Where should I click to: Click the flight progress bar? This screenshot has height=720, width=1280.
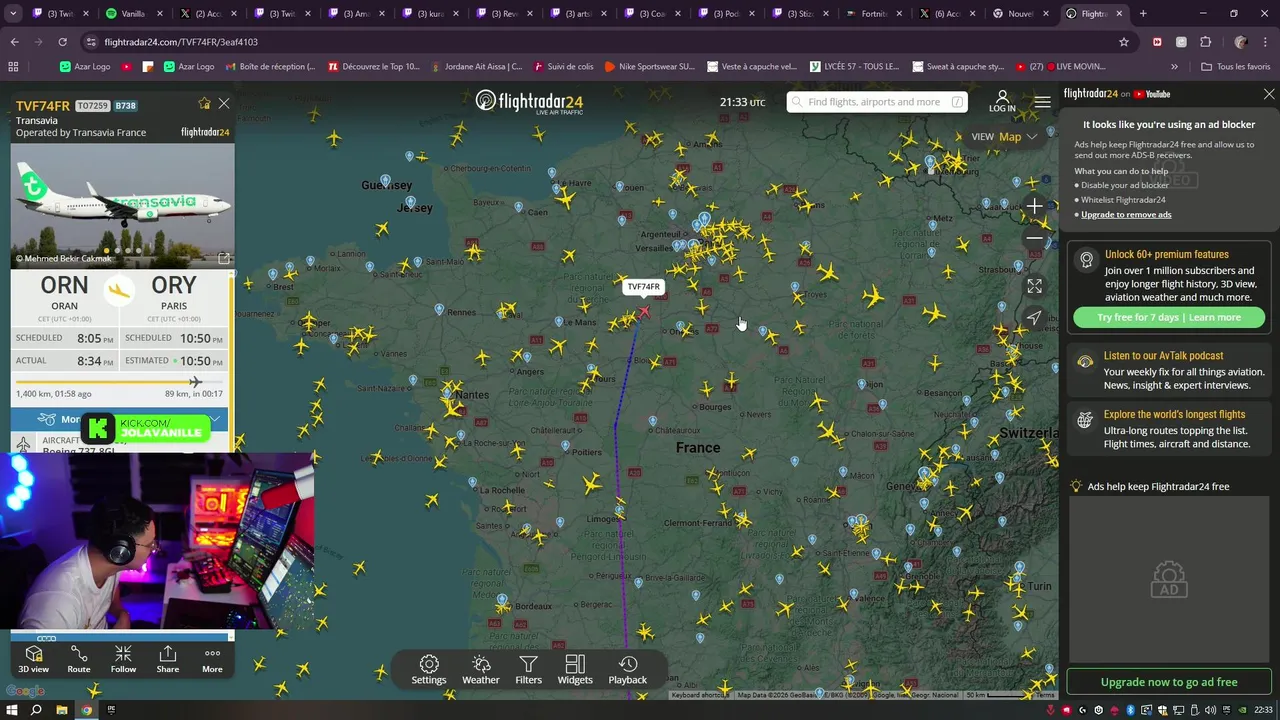pyautogui.click(x=119, y=382)
